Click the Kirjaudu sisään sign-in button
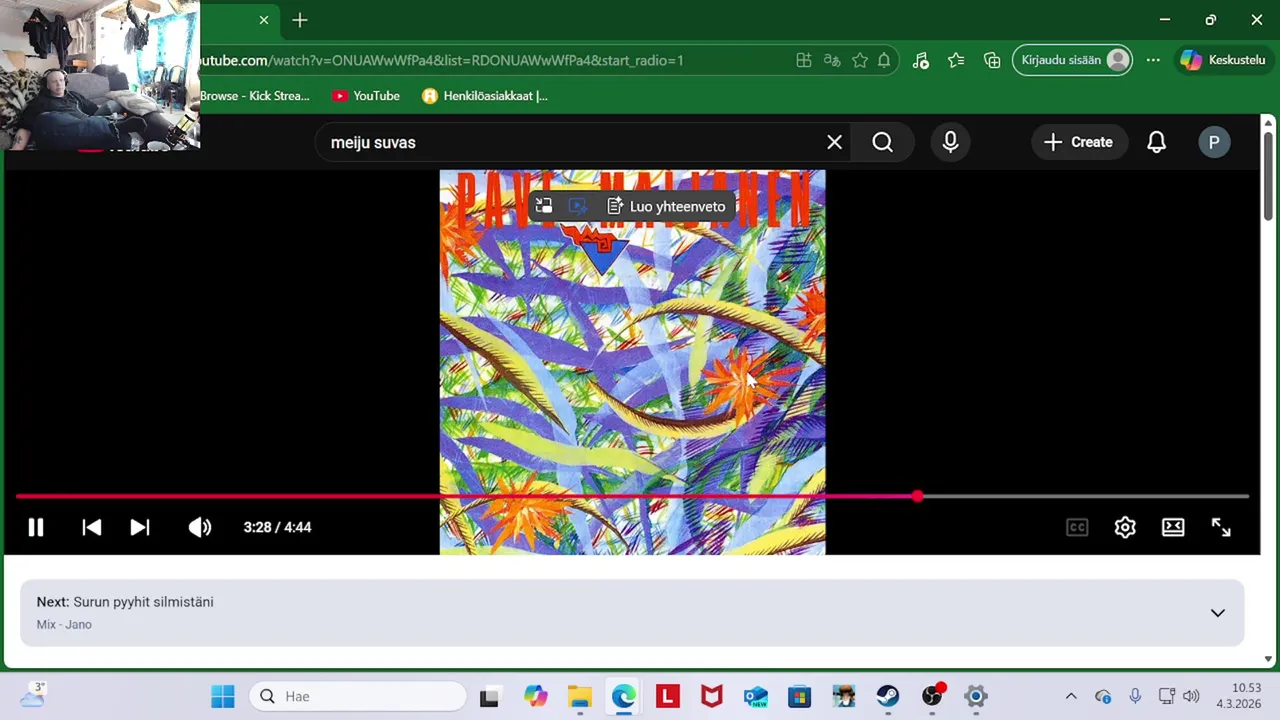Screen dimensions: 1280x720 [x=1073, y=60]
